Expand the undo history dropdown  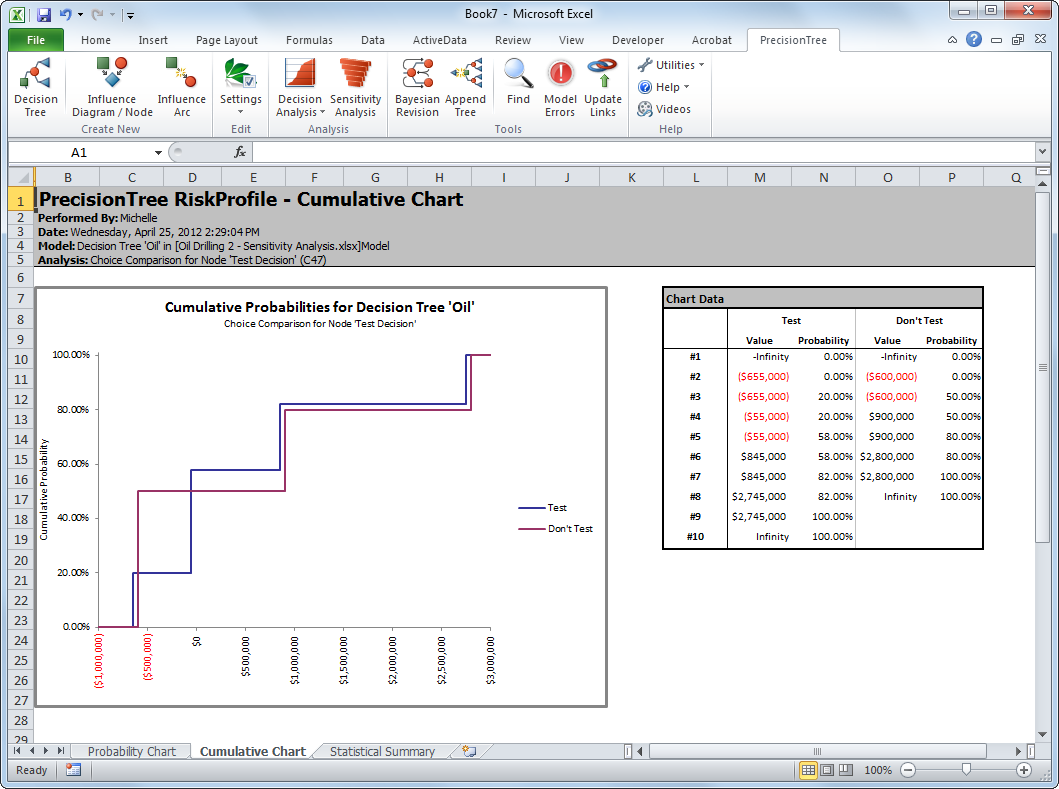[x=80, y=14]
